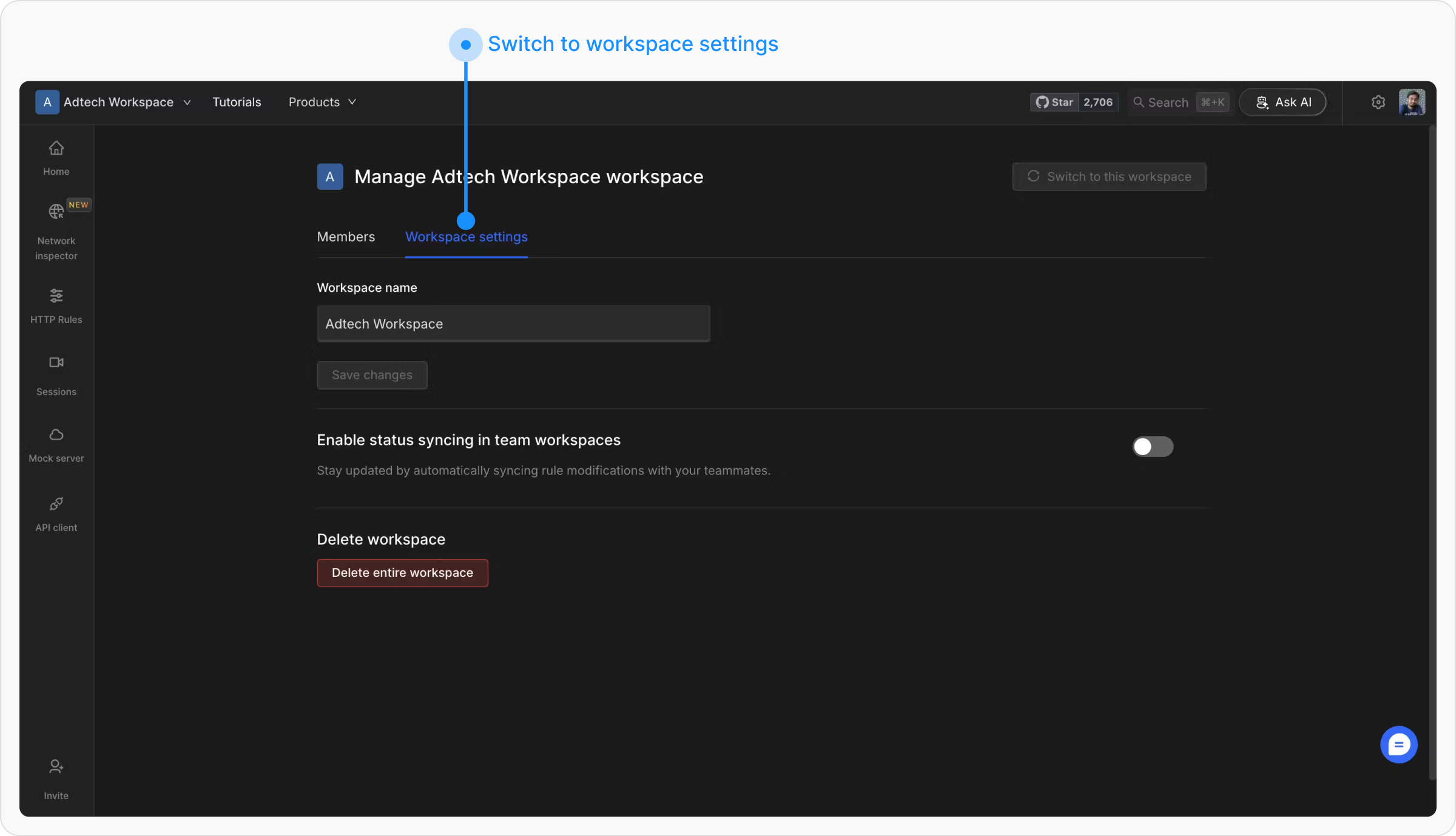Screen dimensions: 1456x836
Task: Click Delete entire workspace button
Action: point(402,573)
